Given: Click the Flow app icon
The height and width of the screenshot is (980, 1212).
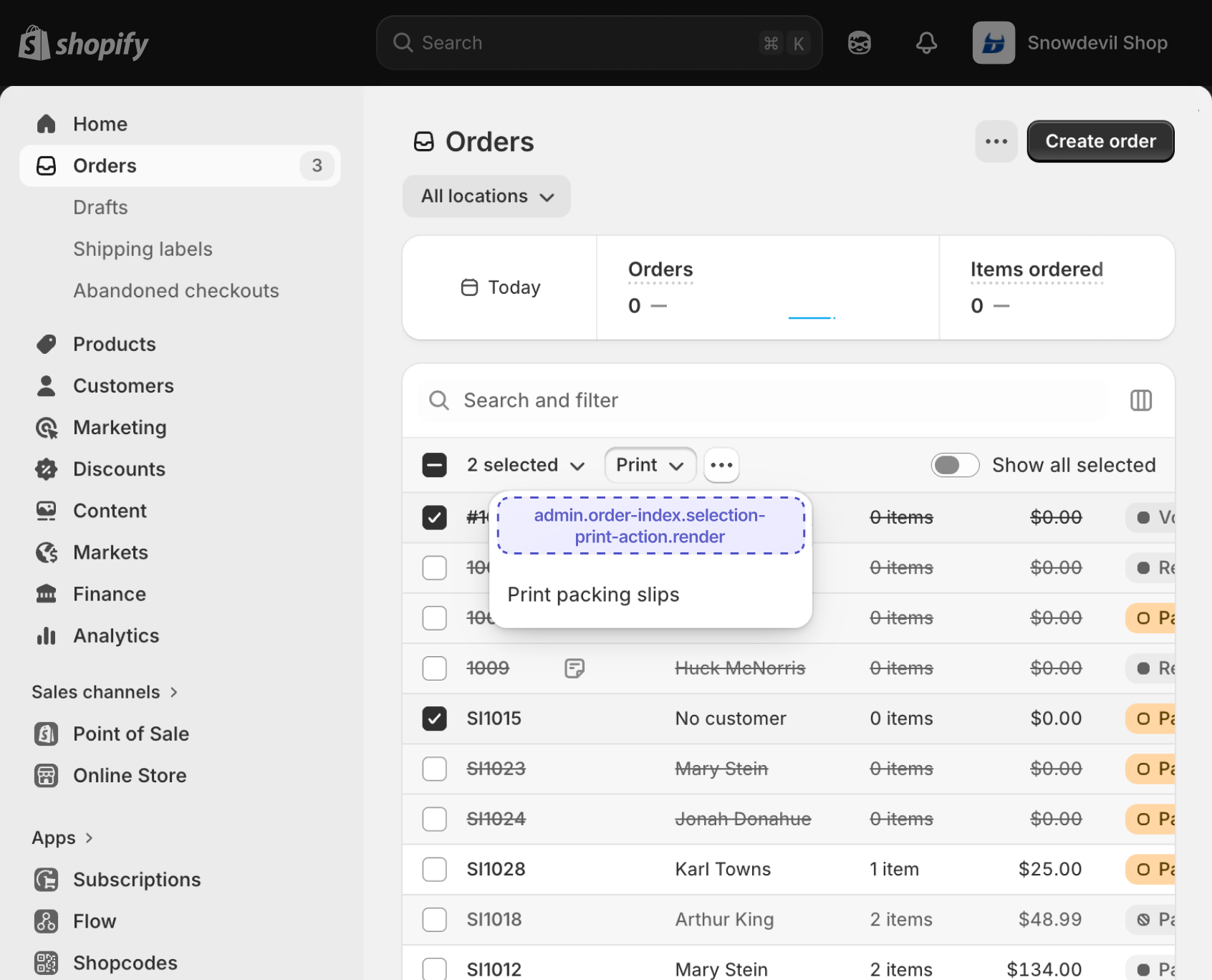Looking at the screenshot, I should (x=47, y=921).
